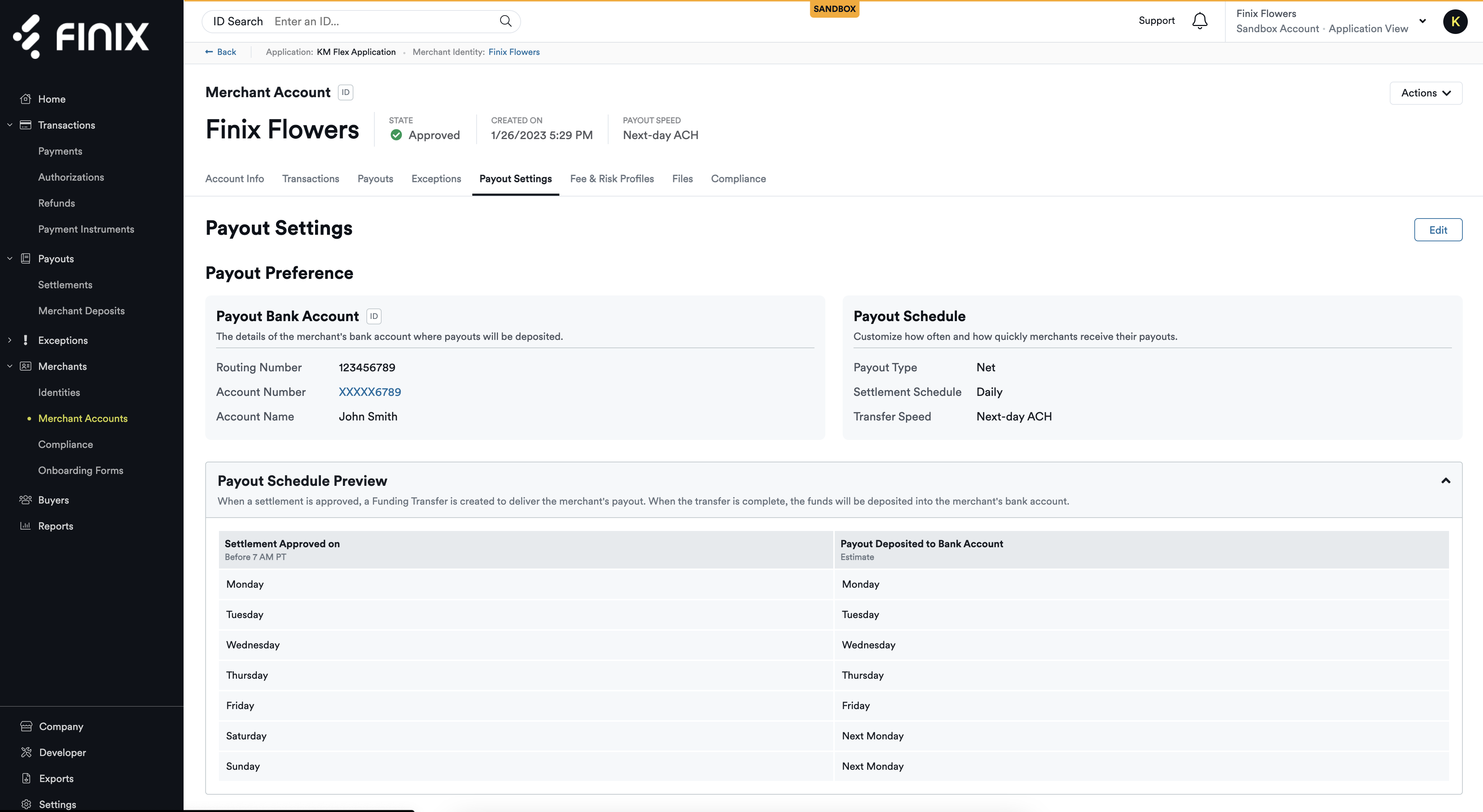Click the KM Flex Application breadcrumb
The image size is (1483, 812).
coord(356,52)
